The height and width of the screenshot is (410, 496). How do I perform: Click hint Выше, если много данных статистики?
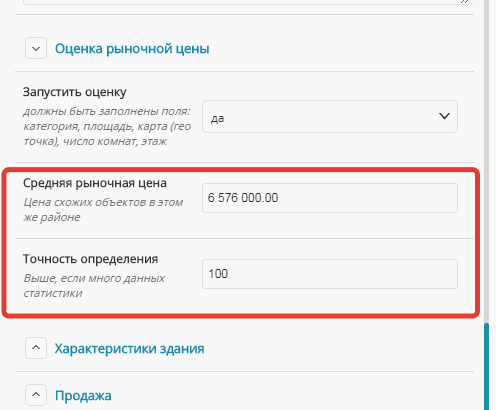point(94,286)
